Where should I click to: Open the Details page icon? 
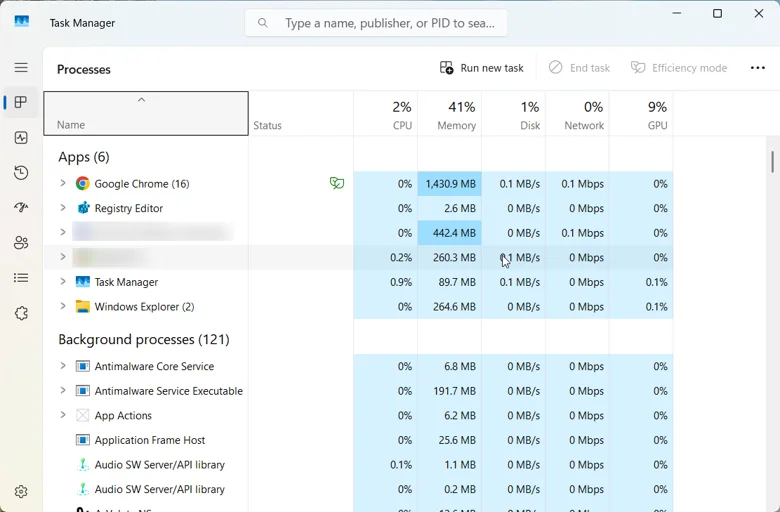(21, 278)
